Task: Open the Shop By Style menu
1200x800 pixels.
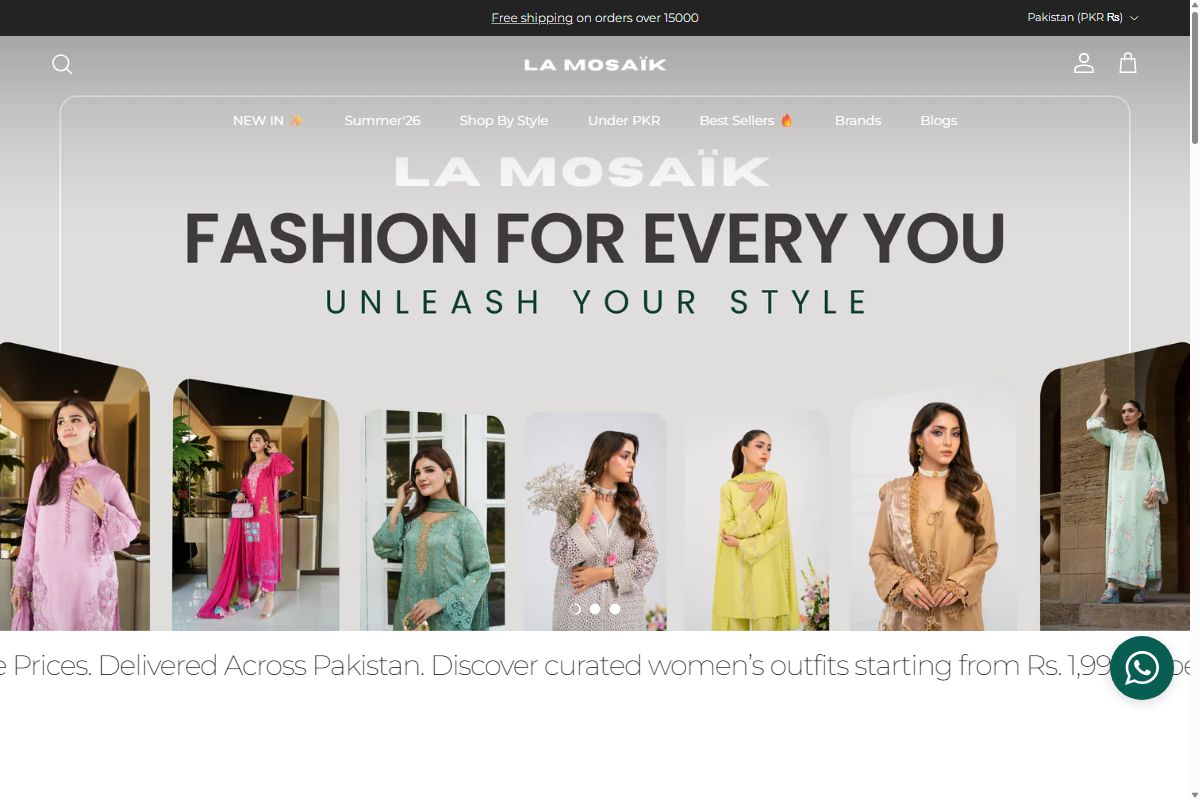Action: pyautogui.click(x=504, y=120)
